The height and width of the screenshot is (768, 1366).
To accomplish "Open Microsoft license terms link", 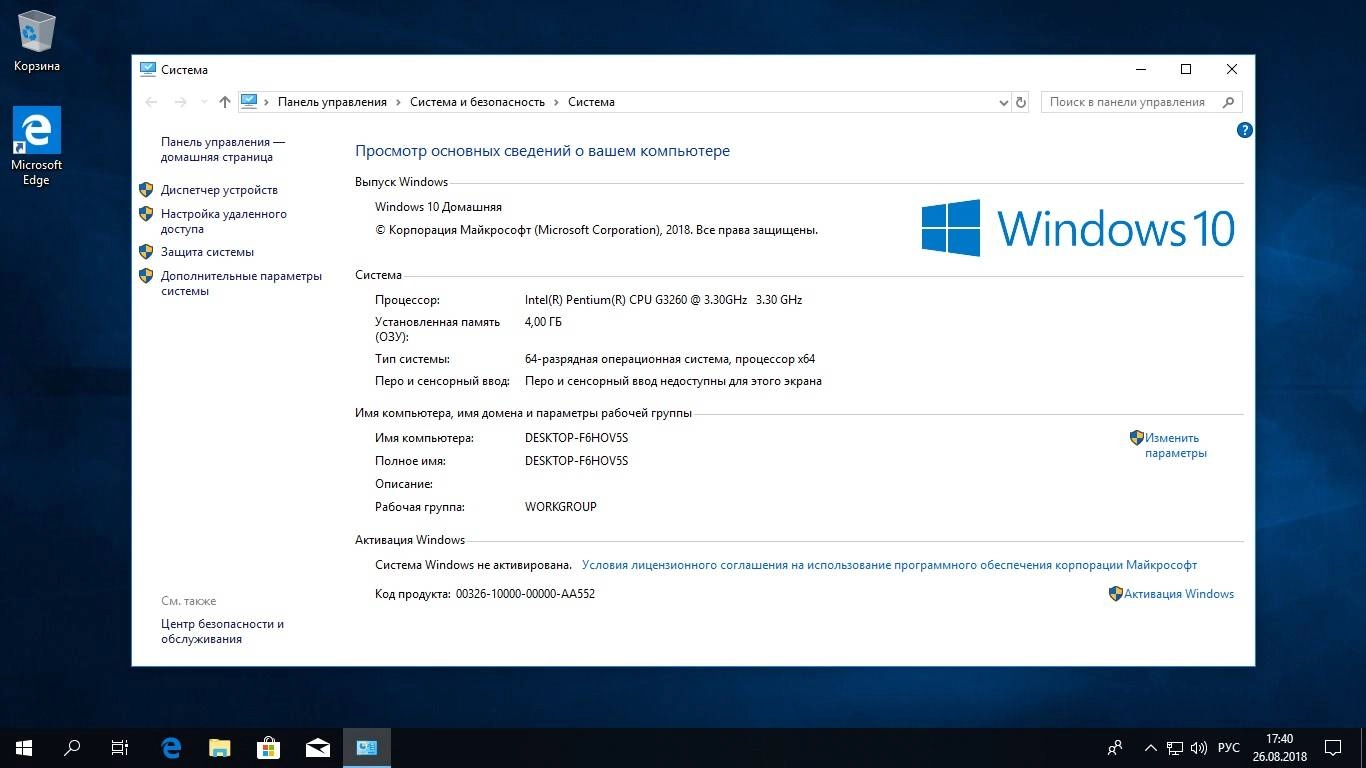I will coord(889,565).
